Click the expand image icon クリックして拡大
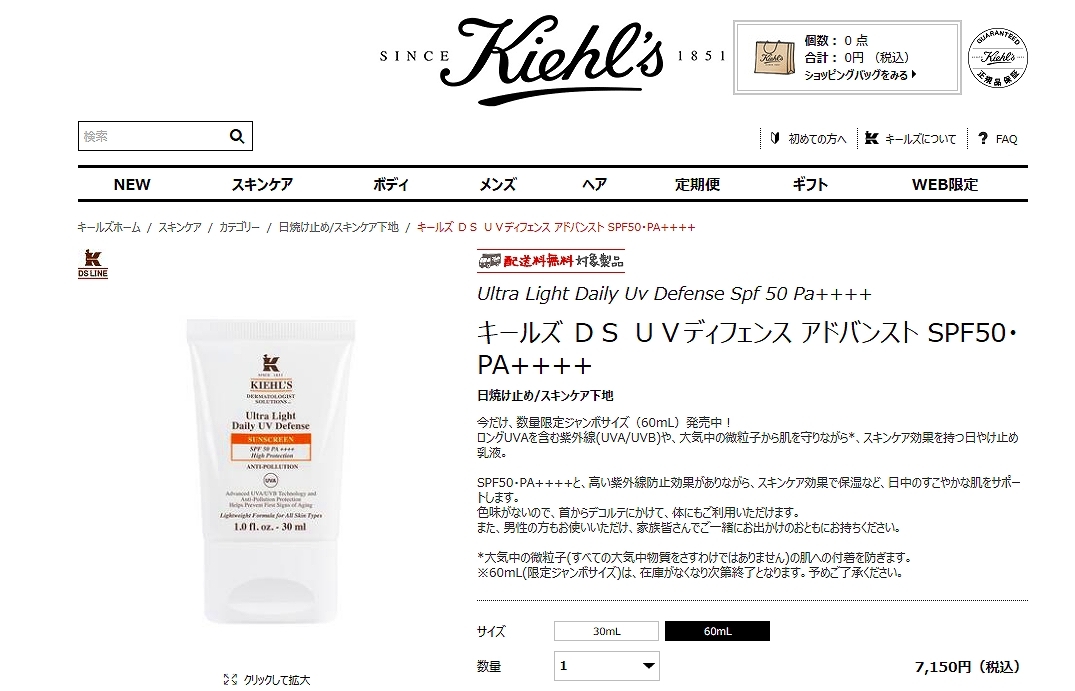The width and height of the screenshot is (1075, 691). pos(230,679)
